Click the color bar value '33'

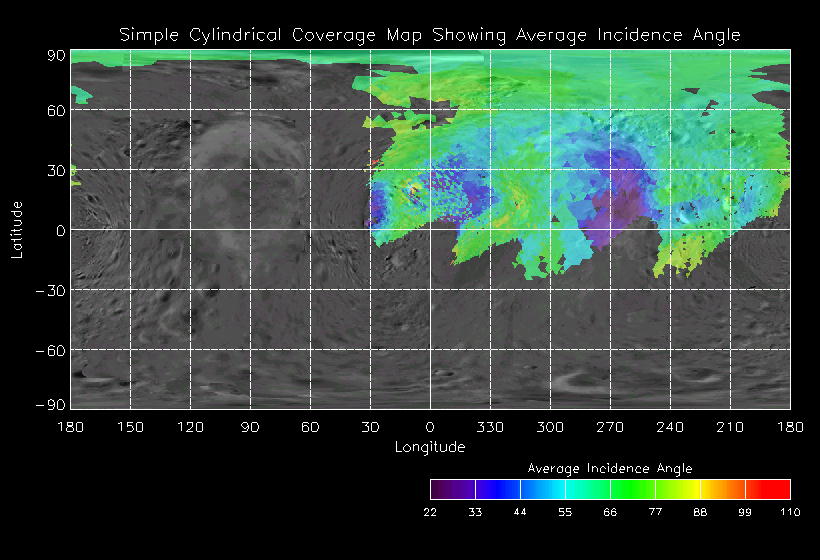[475, 512]
